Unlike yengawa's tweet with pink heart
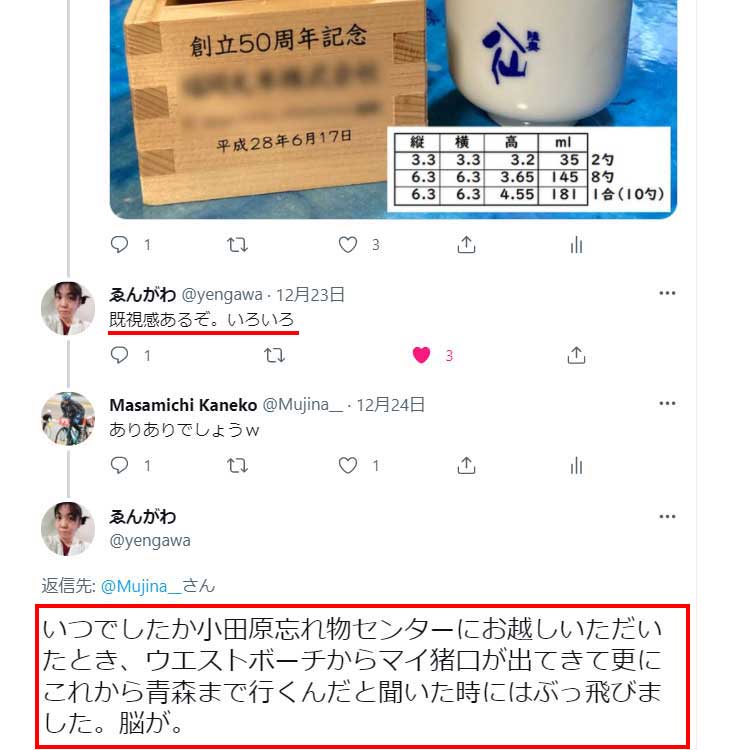 [x=421, y=355]
